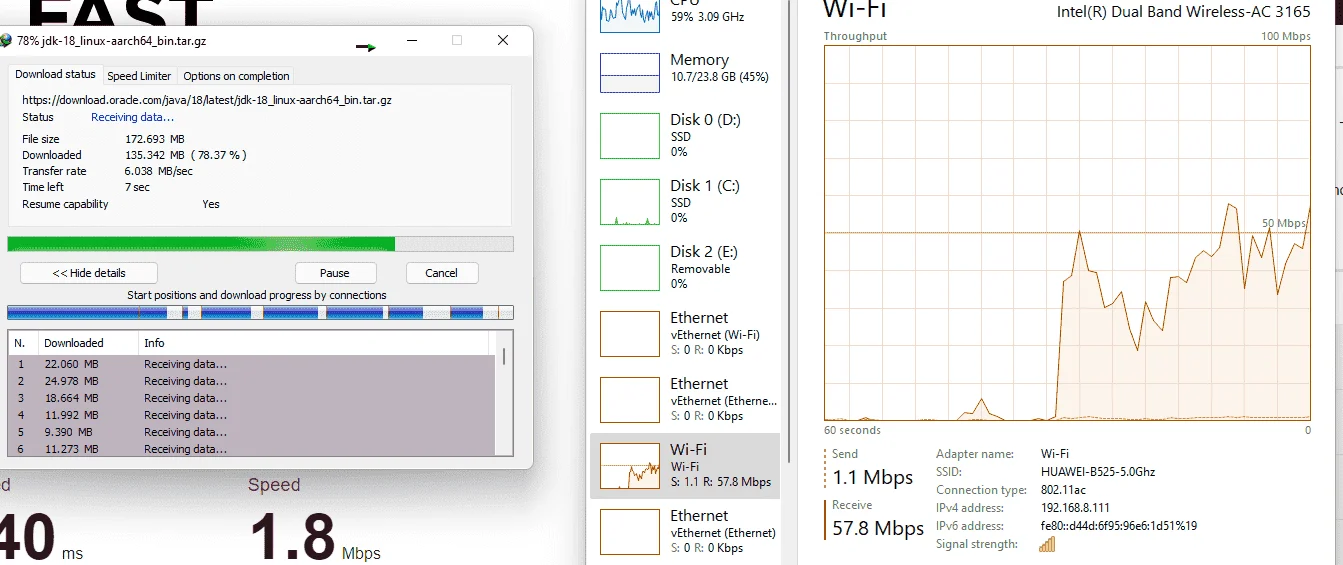Cancel the jdk-18 download
This screenshot has height=565, width=1343.
(x=442, y=273)
